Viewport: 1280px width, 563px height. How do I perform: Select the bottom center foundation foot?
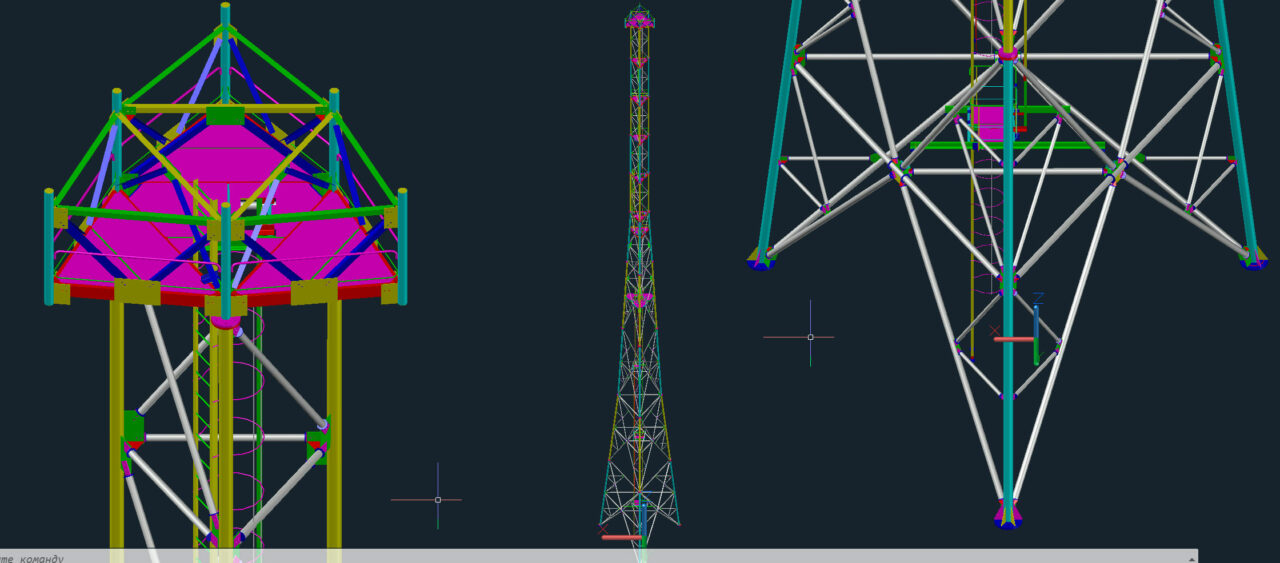[x=1008, y=516]
